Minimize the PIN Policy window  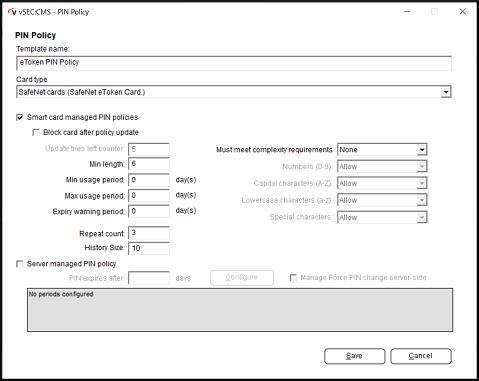pos(407,12)
